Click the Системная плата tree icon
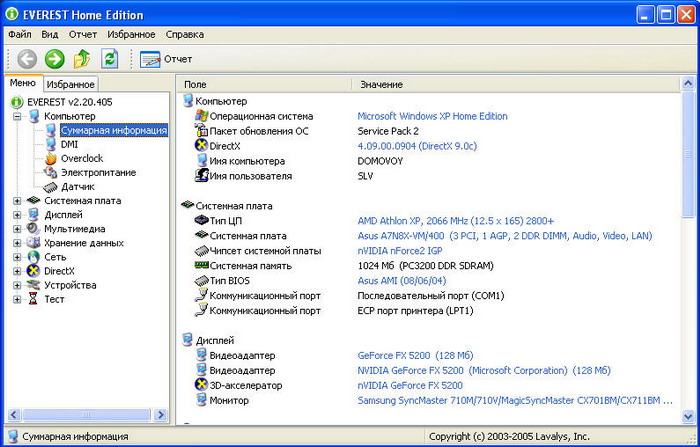700x447 pixels. tap(33, 201)
